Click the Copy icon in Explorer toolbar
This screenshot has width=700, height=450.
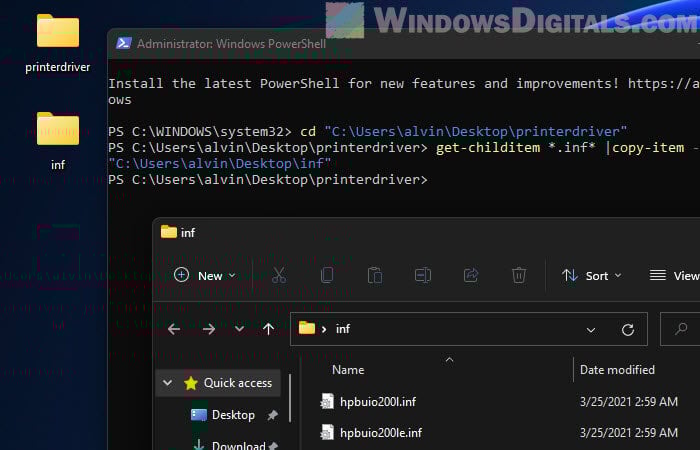coord(327,275)
